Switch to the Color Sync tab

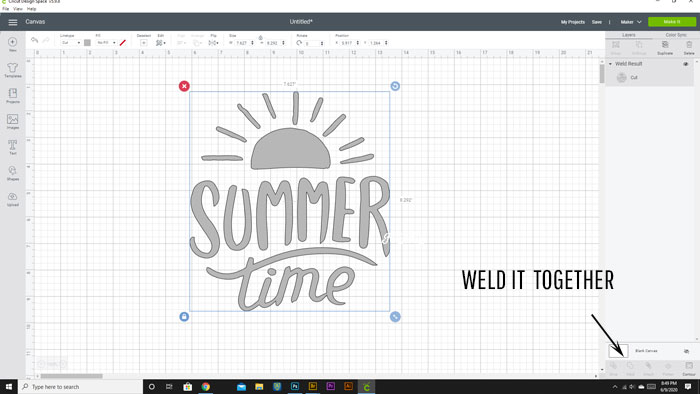click(x=676, y=35)
